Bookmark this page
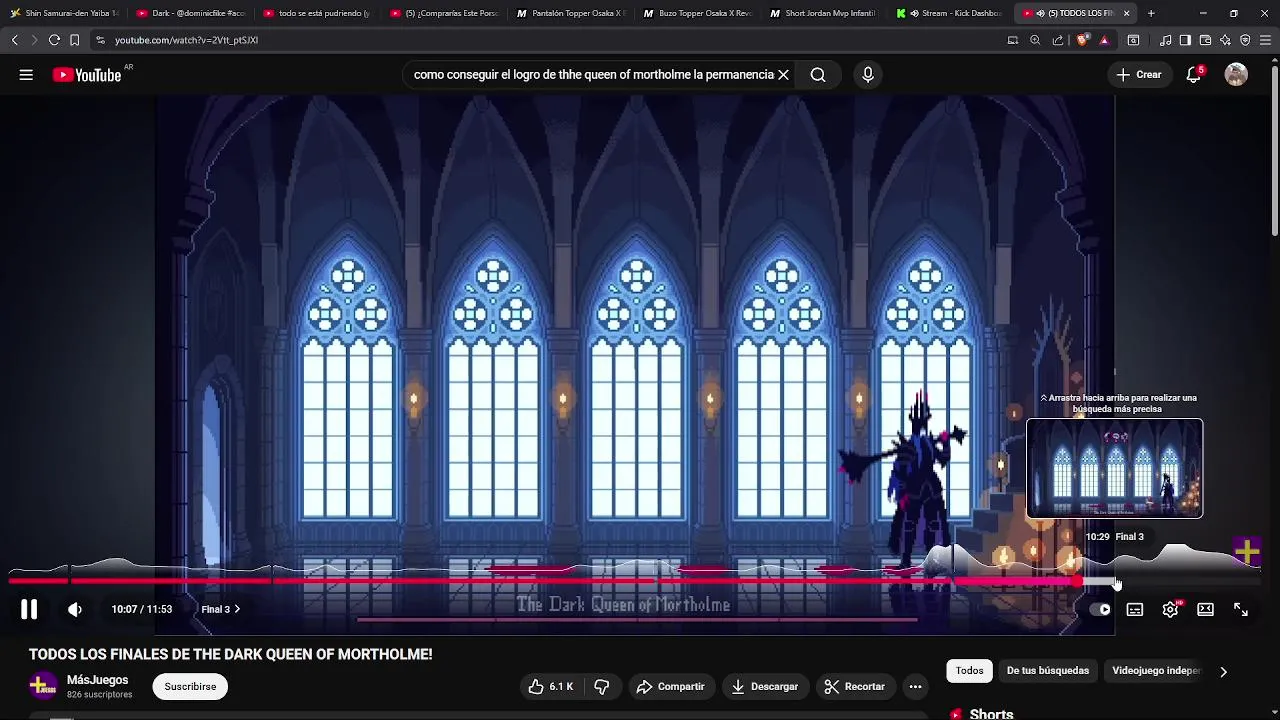The height and width of the screenshot is (720, 1280). [x=74, y=40]
